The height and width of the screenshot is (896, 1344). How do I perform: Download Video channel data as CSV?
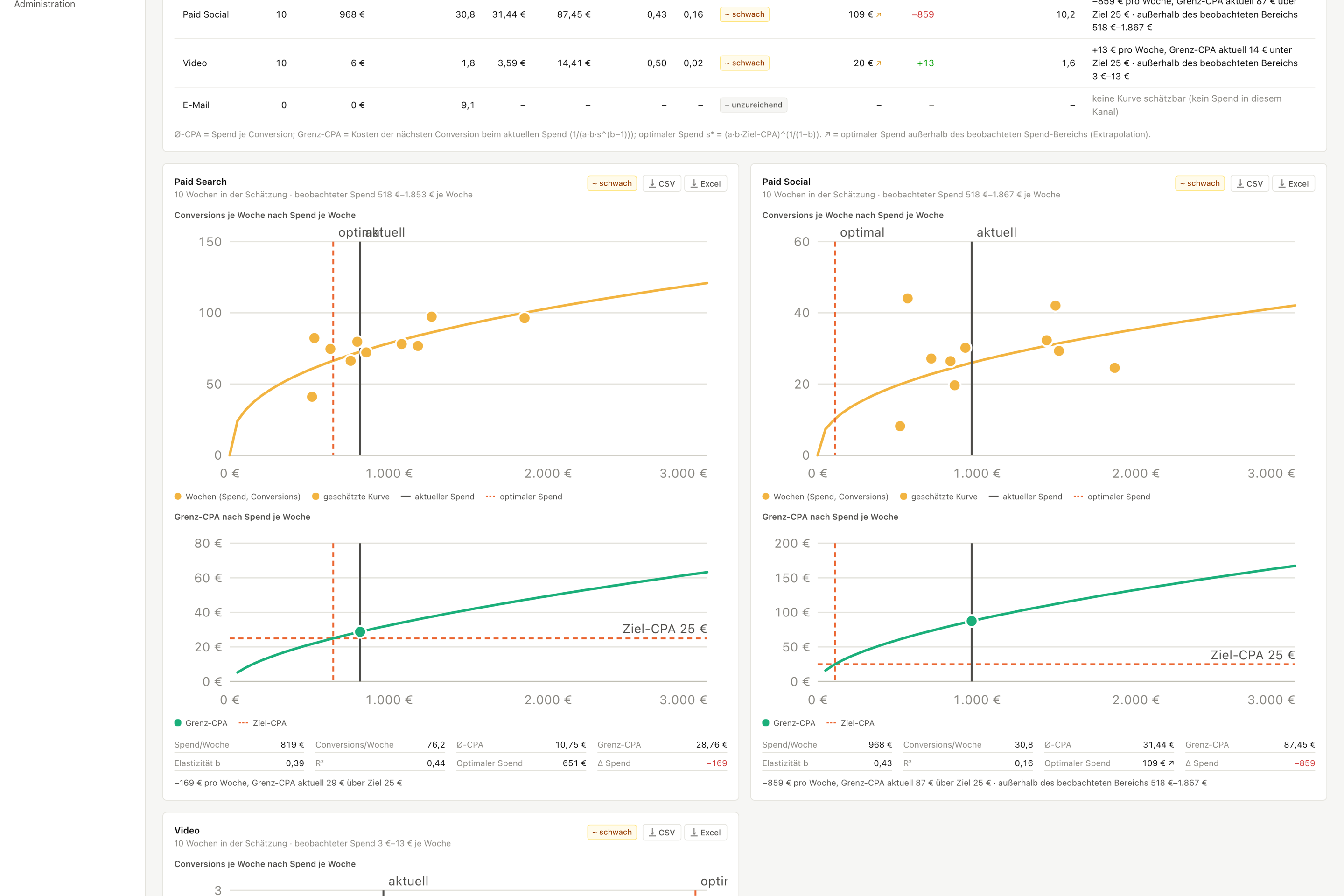[x=662, y=832]
